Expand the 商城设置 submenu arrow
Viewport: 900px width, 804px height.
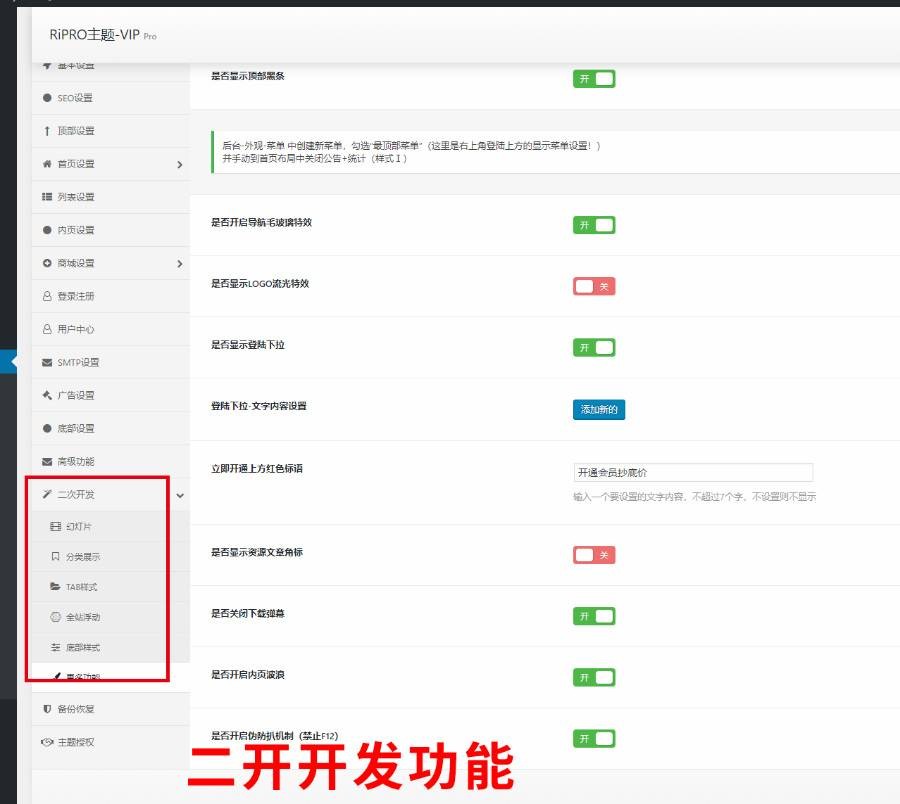[179, 263]
